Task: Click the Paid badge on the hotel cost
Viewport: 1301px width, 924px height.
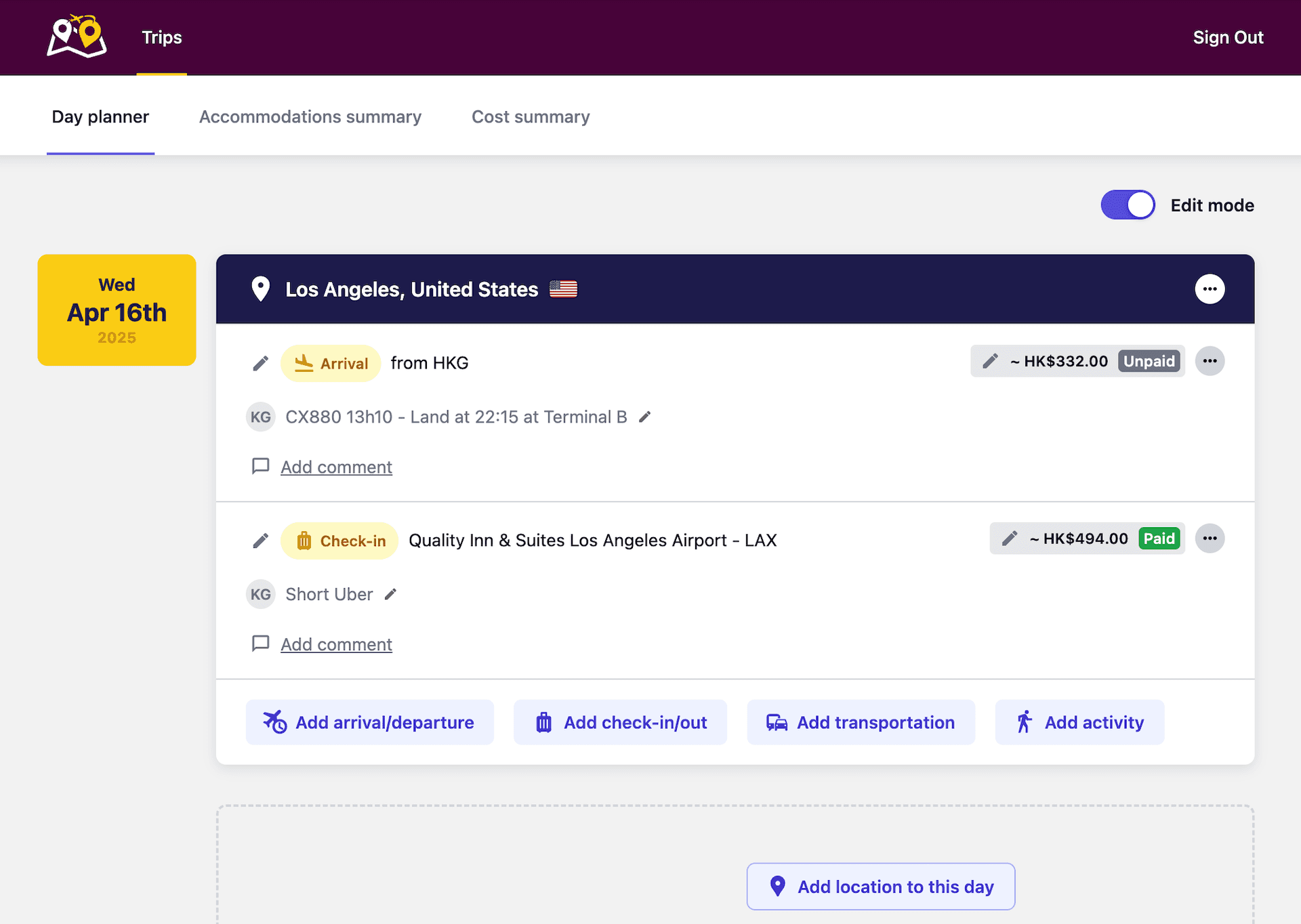Action: tap(1159, 539)
